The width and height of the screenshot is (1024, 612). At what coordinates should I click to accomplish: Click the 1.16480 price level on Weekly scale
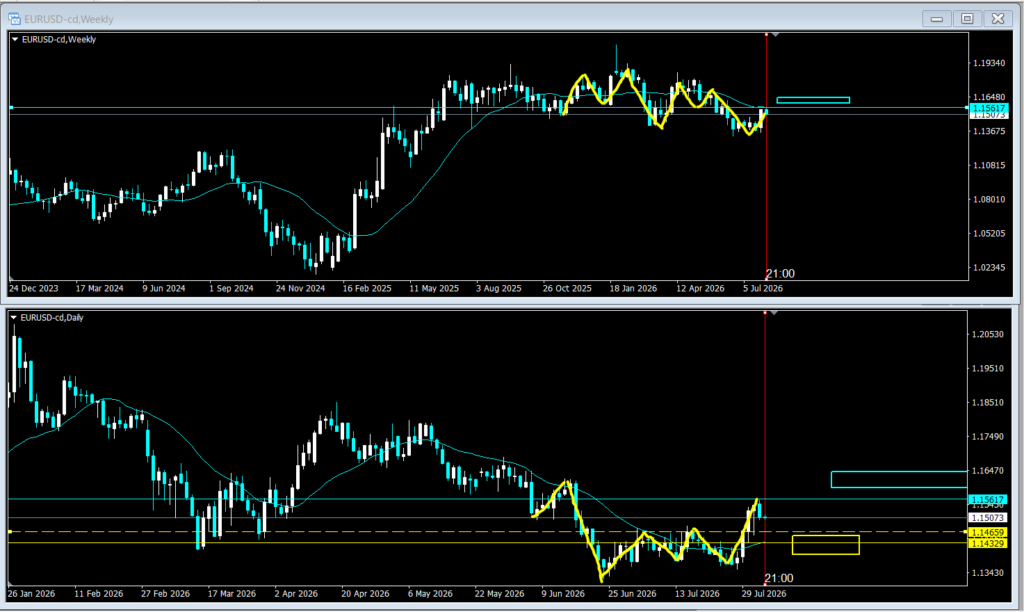click(989, 97)
